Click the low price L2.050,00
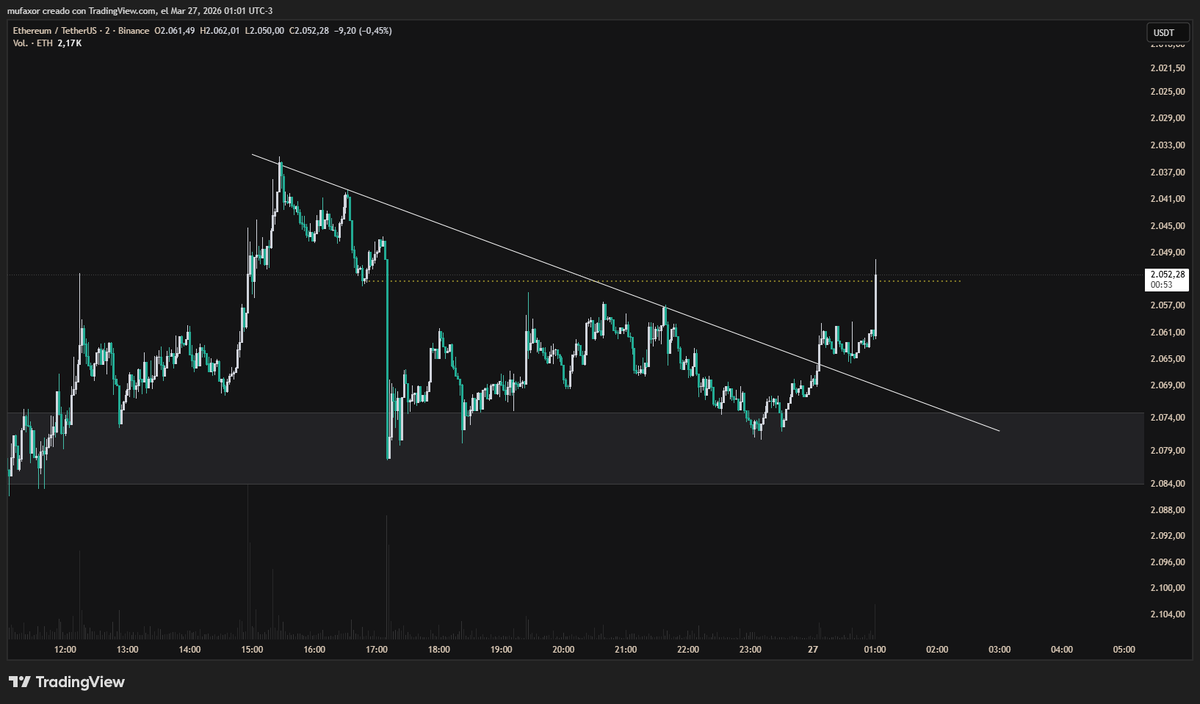1200x704 pixels. (x=267, y=31)
